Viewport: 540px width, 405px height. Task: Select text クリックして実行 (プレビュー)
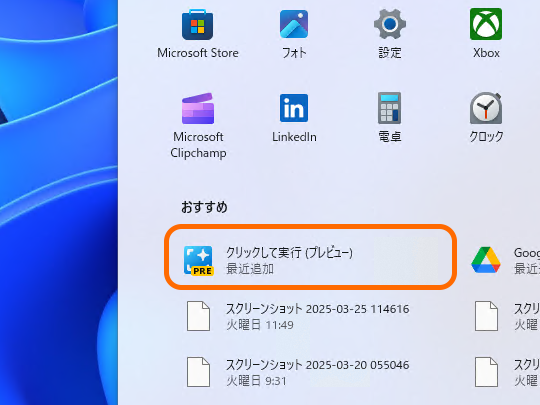[x=289, y=253]
